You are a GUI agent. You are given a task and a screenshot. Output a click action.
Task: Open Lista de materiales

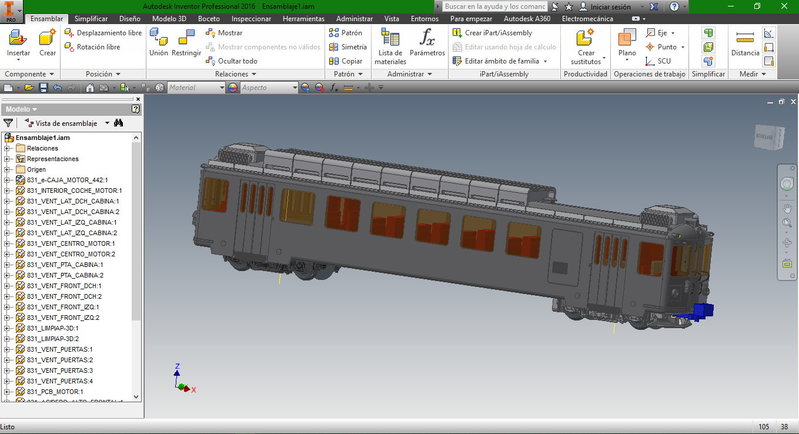point(390,46)
